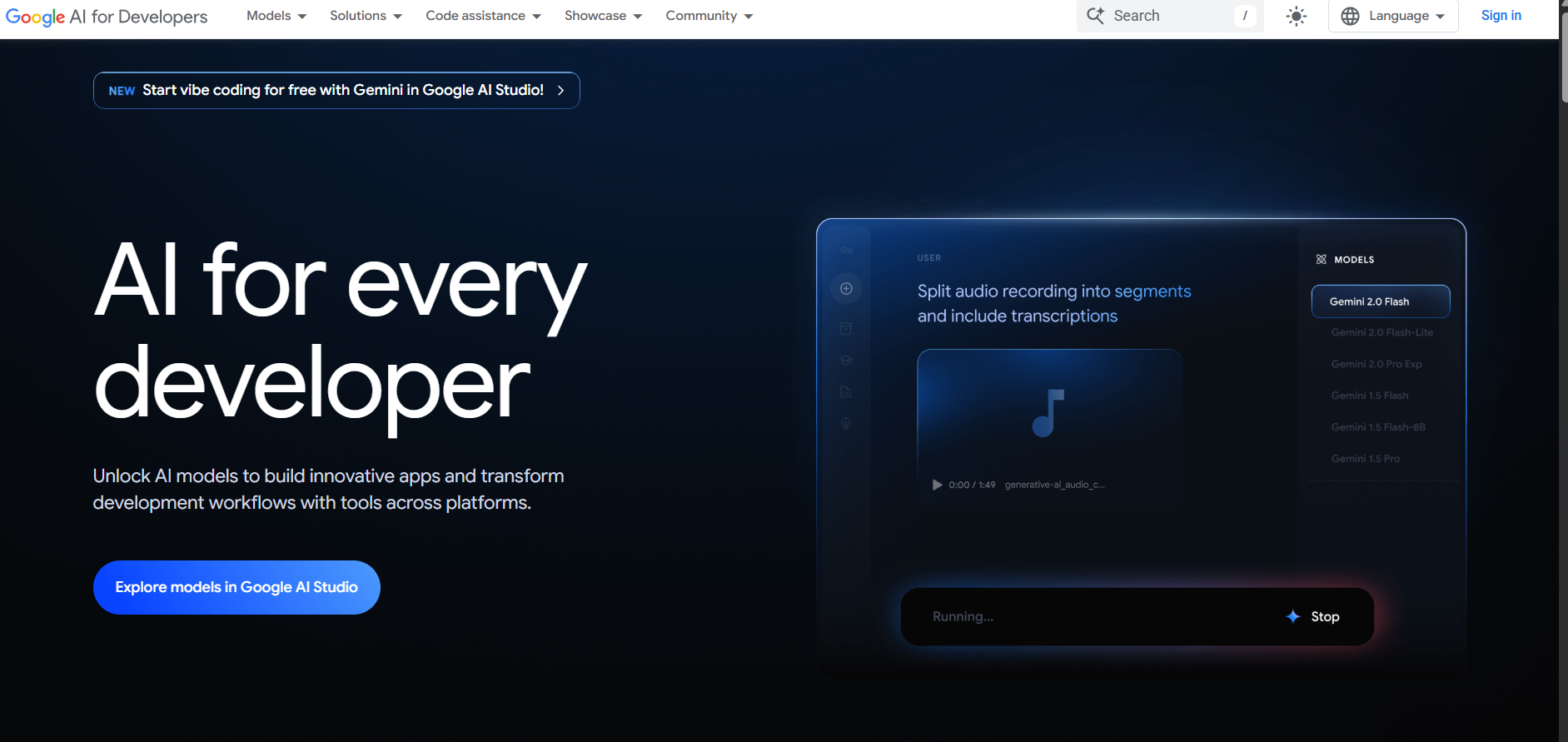Click Explore models in Google AI Studio
Image resolution: width=1568 pixels, height=742 pixels.
pos(236,587)
